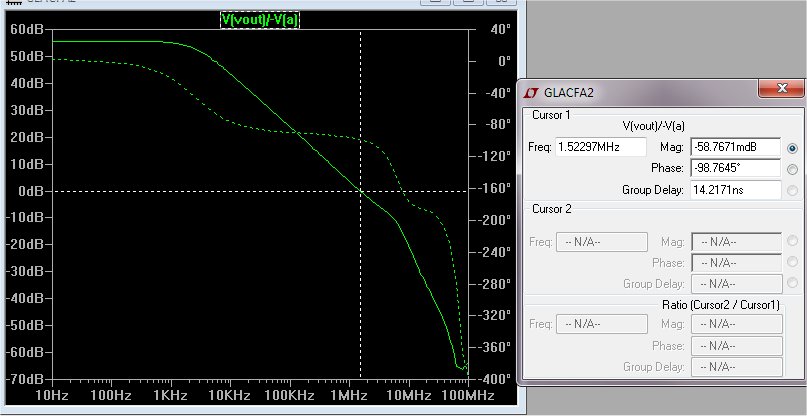
Task: Click the LT logo icon in GLACFA2 dialog title
Action: 531,93
